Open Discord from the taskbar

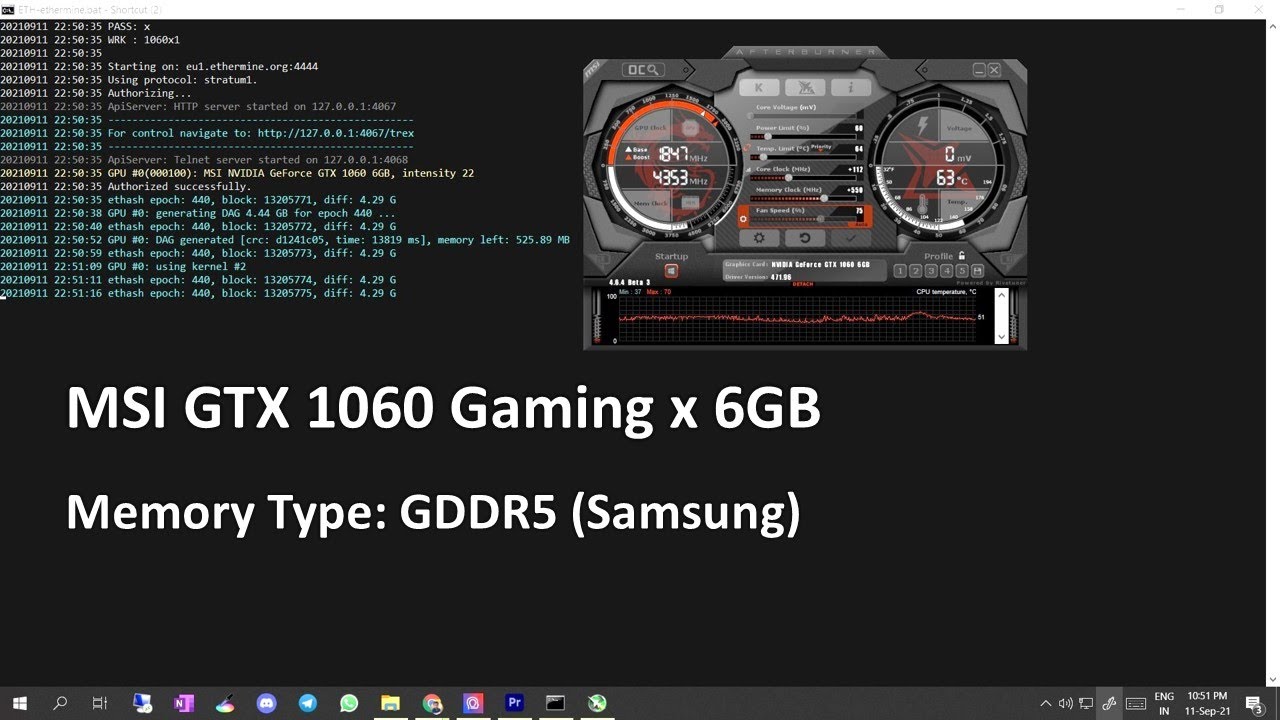click(x=266, y=703)
